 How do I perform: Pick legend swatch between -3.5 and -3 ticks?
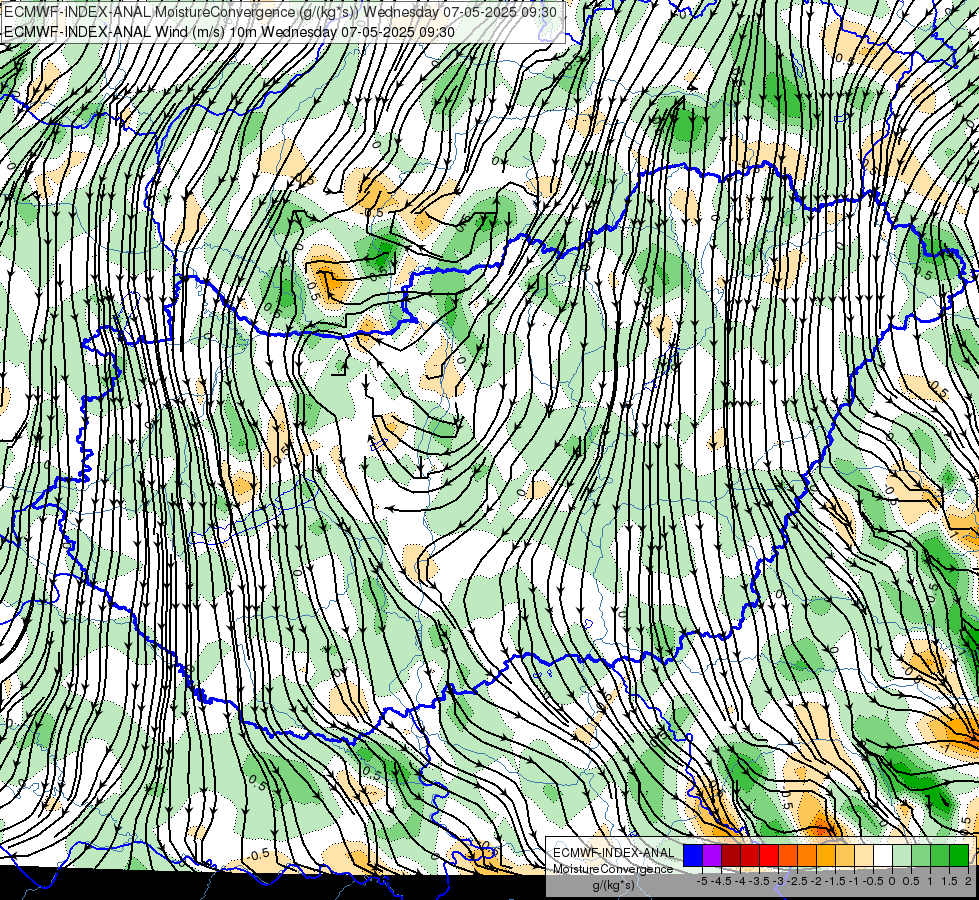[x=769, y=855]
